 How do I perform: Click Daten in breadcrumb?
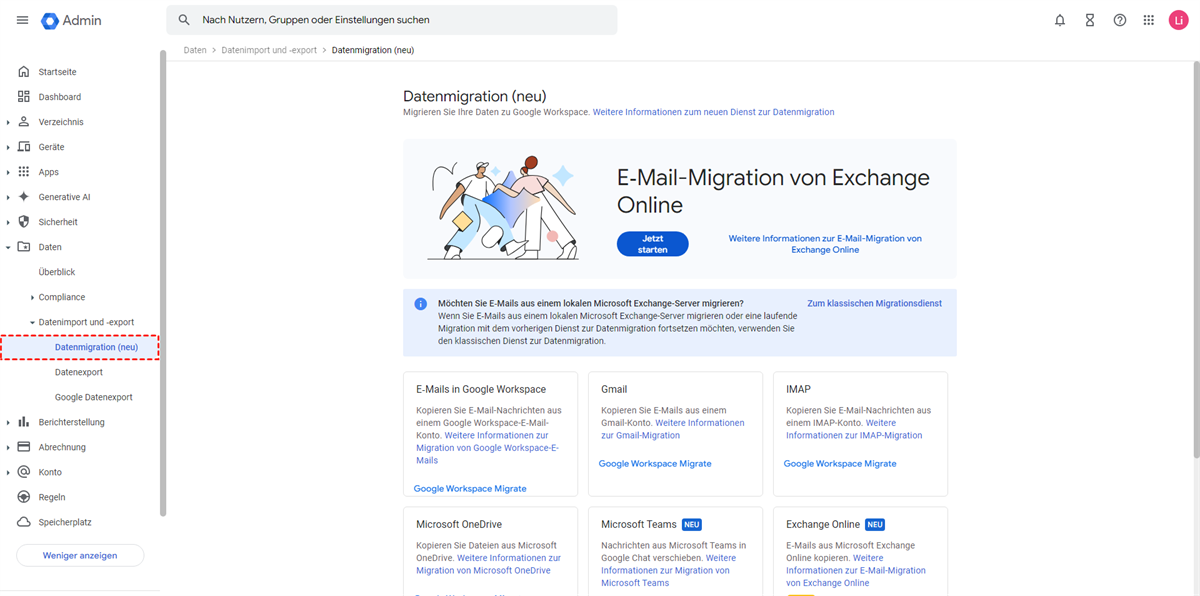point(195,50)
